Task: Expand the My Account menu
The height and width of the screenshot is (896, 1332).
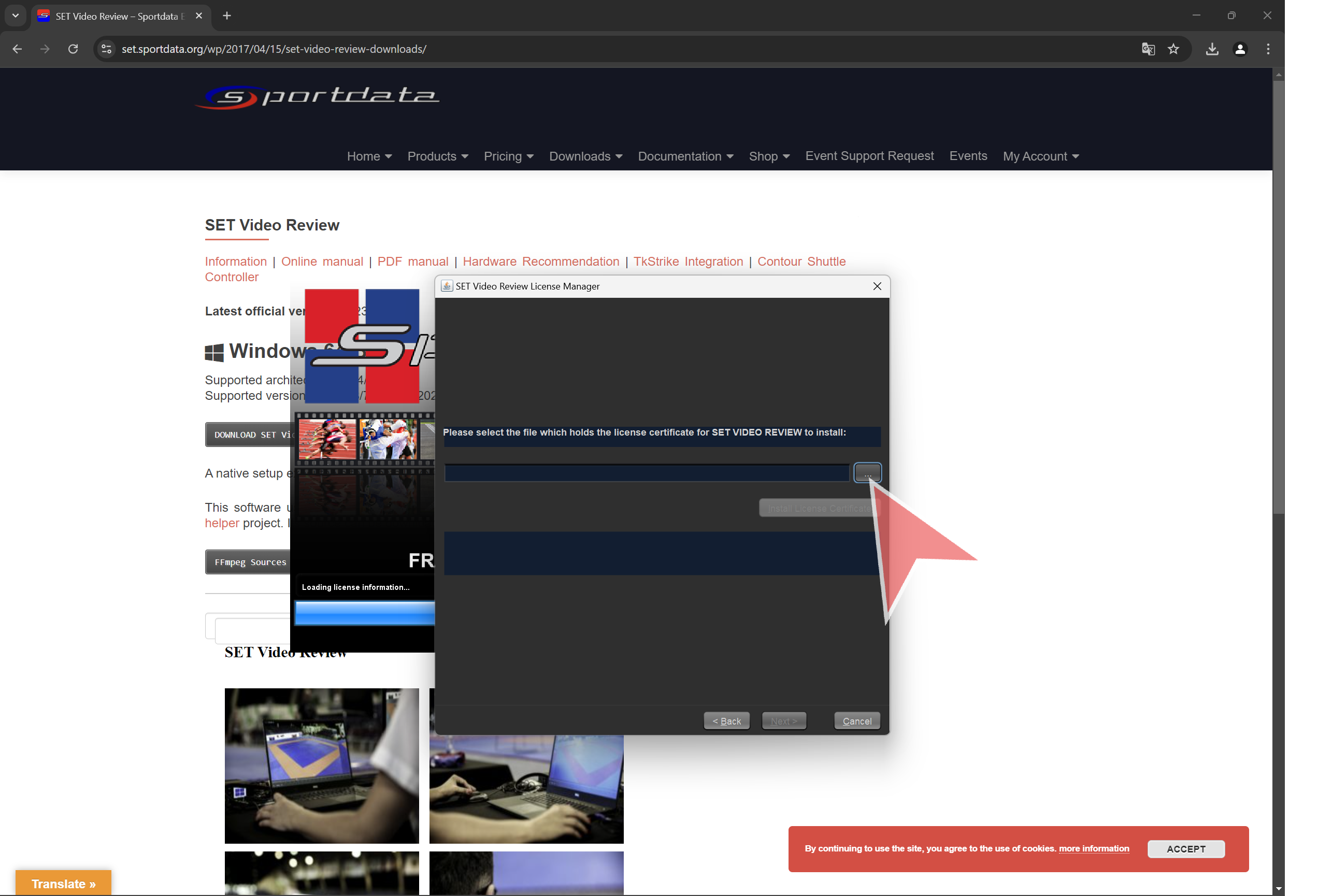Action: click(x=1040, y=156)
